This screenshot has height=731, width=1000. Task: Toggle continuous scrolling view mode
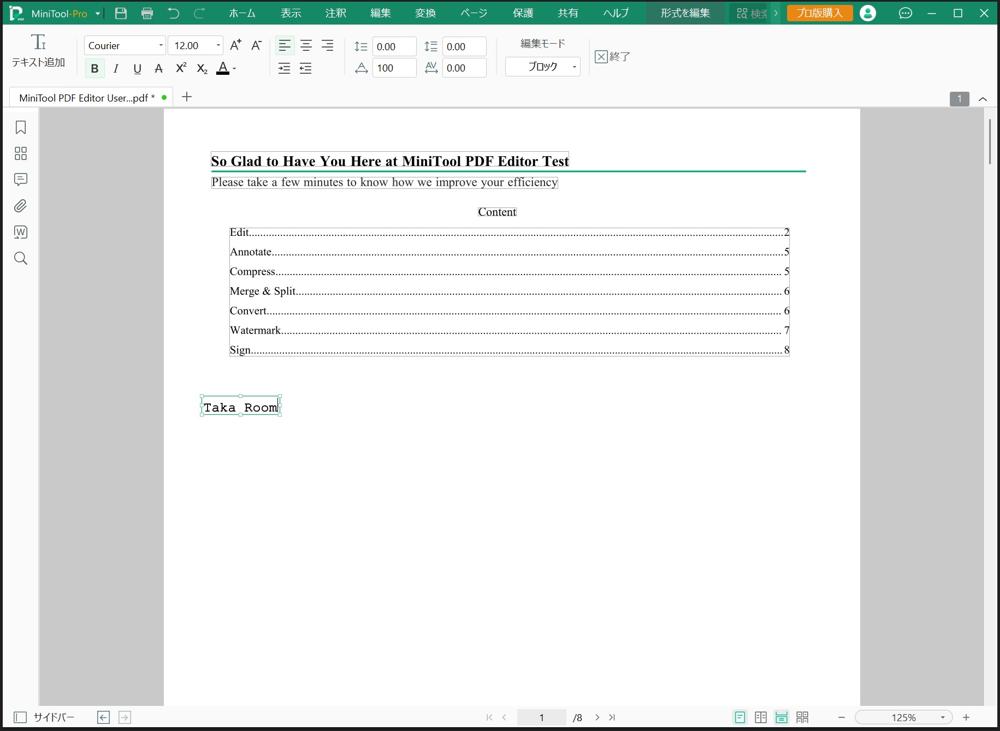point(781,718)
